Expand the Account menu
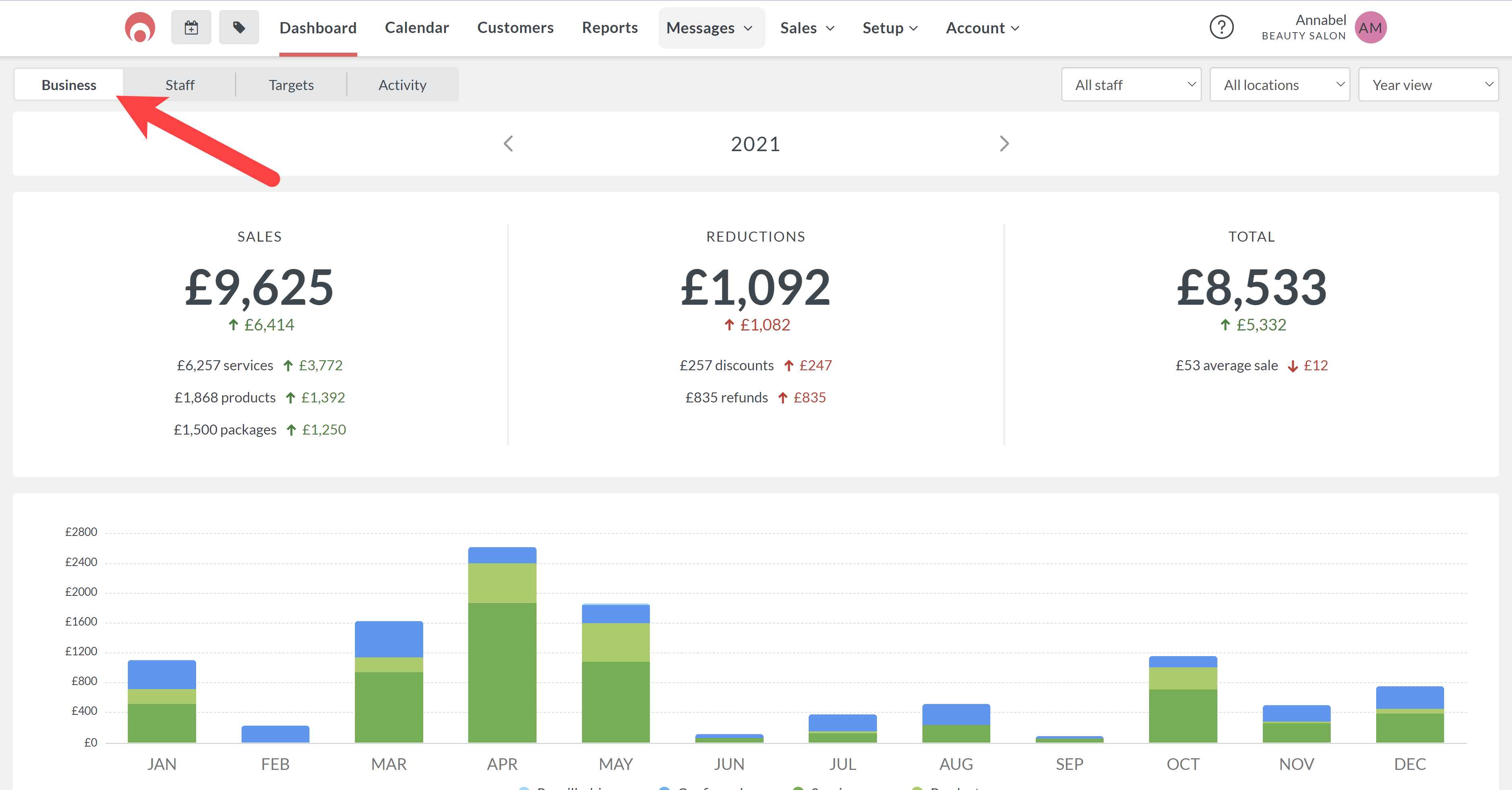Screen dimensions: 1512x790 pyautogui.click(x=983, y=28)
